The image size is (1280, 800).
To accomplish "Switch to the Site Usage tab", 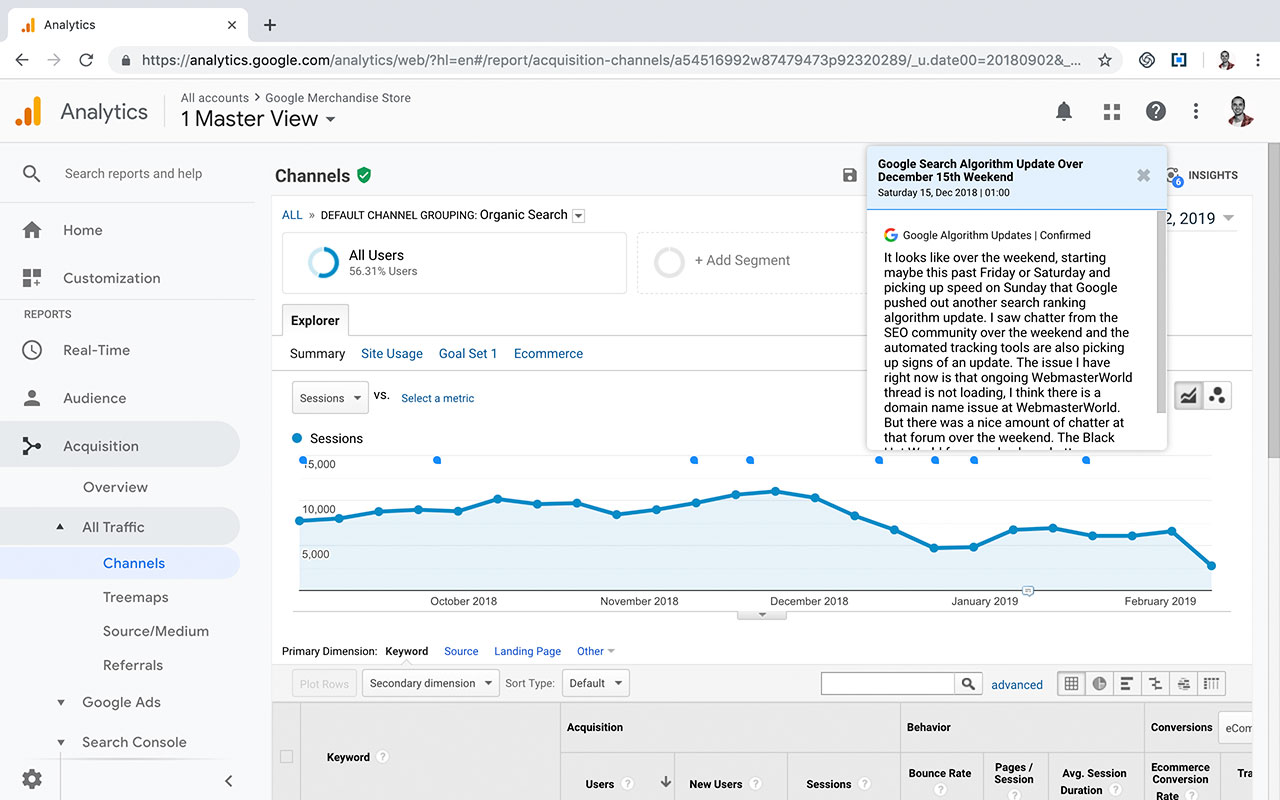I will (392, 353).
